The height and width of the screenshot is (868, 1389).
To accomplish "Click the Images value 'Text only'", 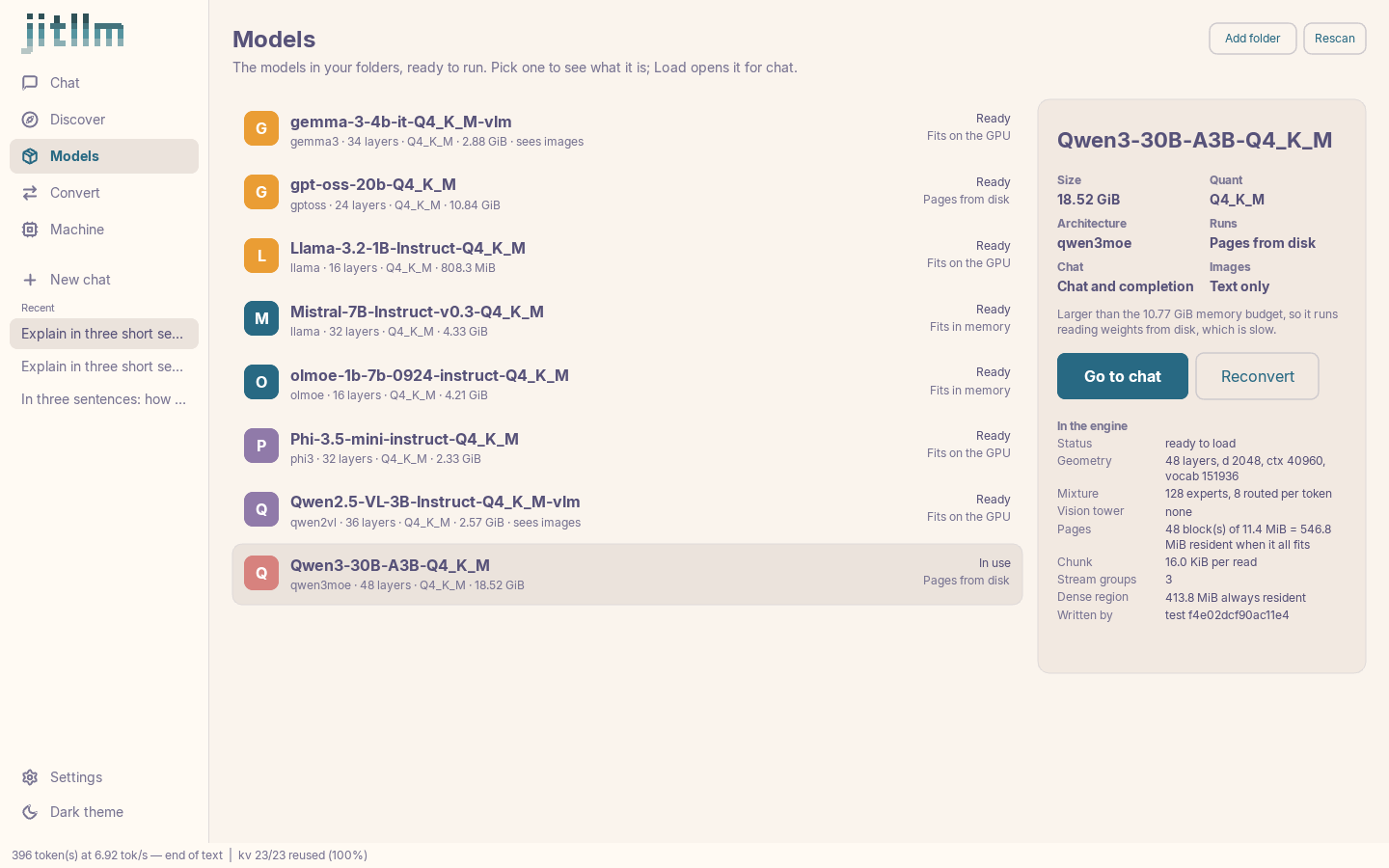I will 1239,286.
